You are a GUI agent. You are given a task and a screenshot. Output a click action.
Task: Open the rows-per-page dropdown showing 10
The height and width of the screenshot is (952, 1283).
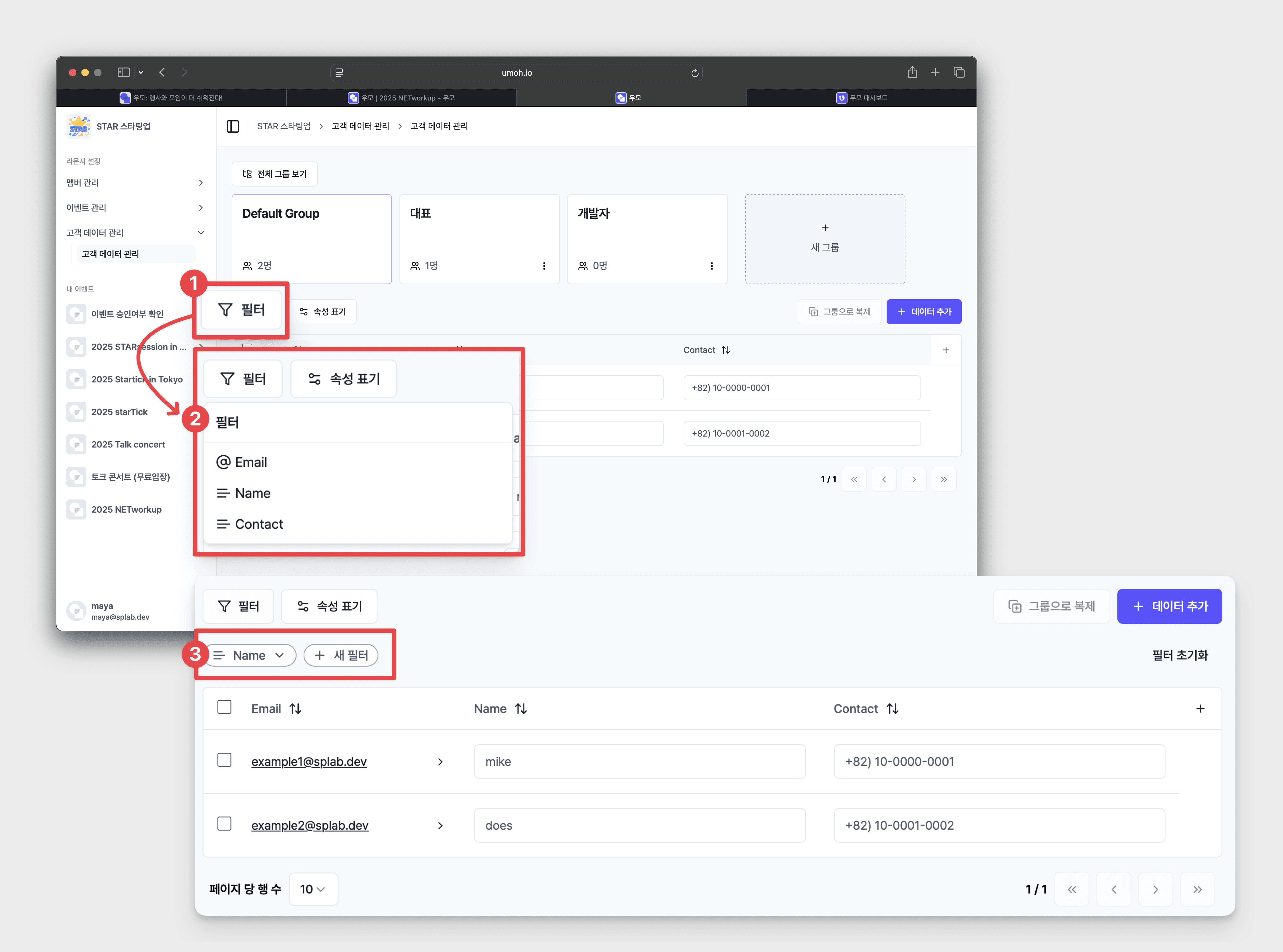click(x=312, y=889)
